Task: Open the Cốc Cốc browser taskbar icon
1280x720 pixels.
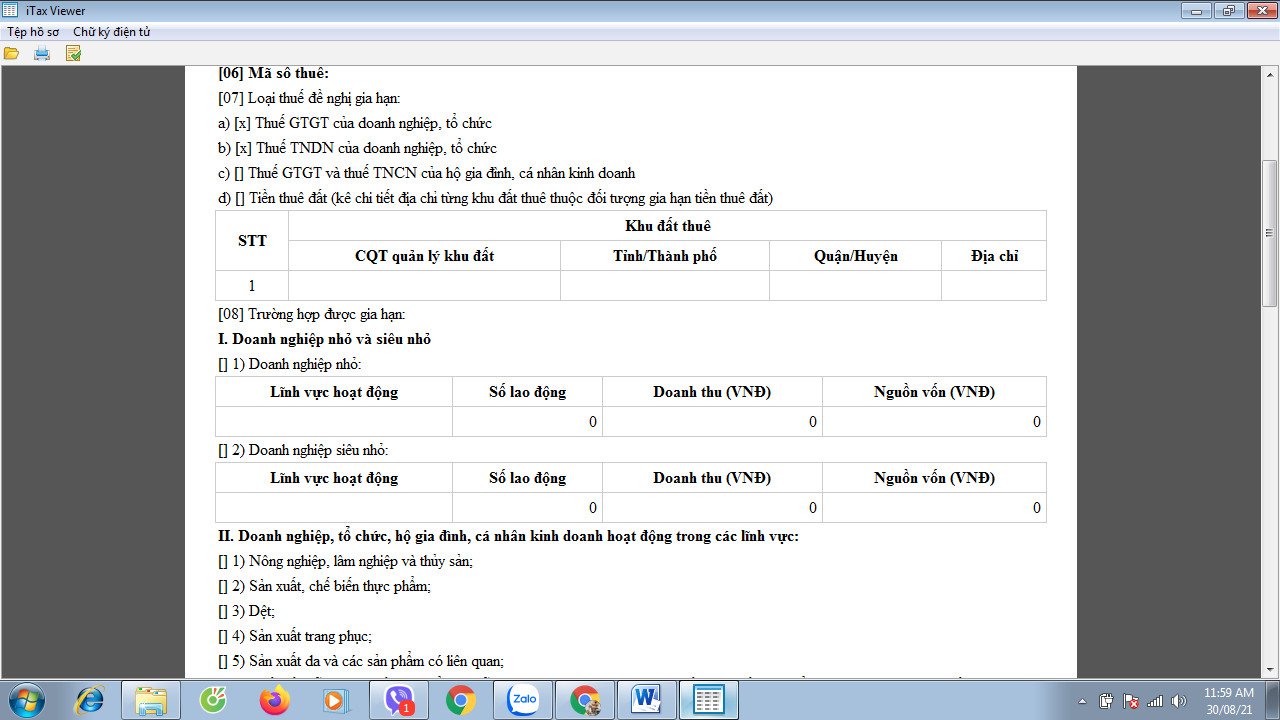Action: [x=213, y=700]
